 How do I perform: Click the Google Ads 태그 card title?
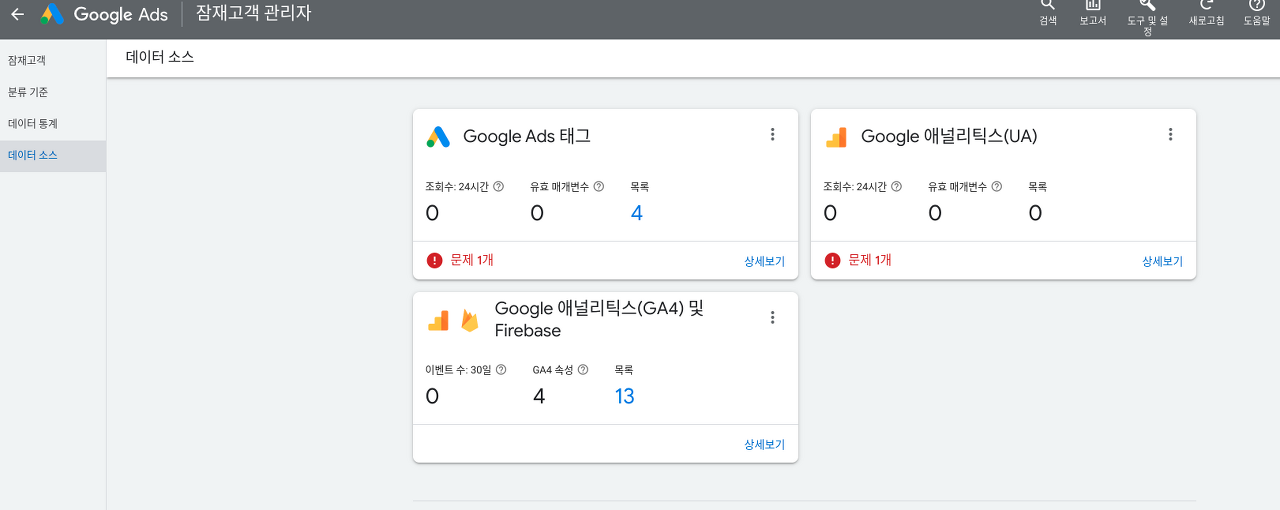point(527,137)
